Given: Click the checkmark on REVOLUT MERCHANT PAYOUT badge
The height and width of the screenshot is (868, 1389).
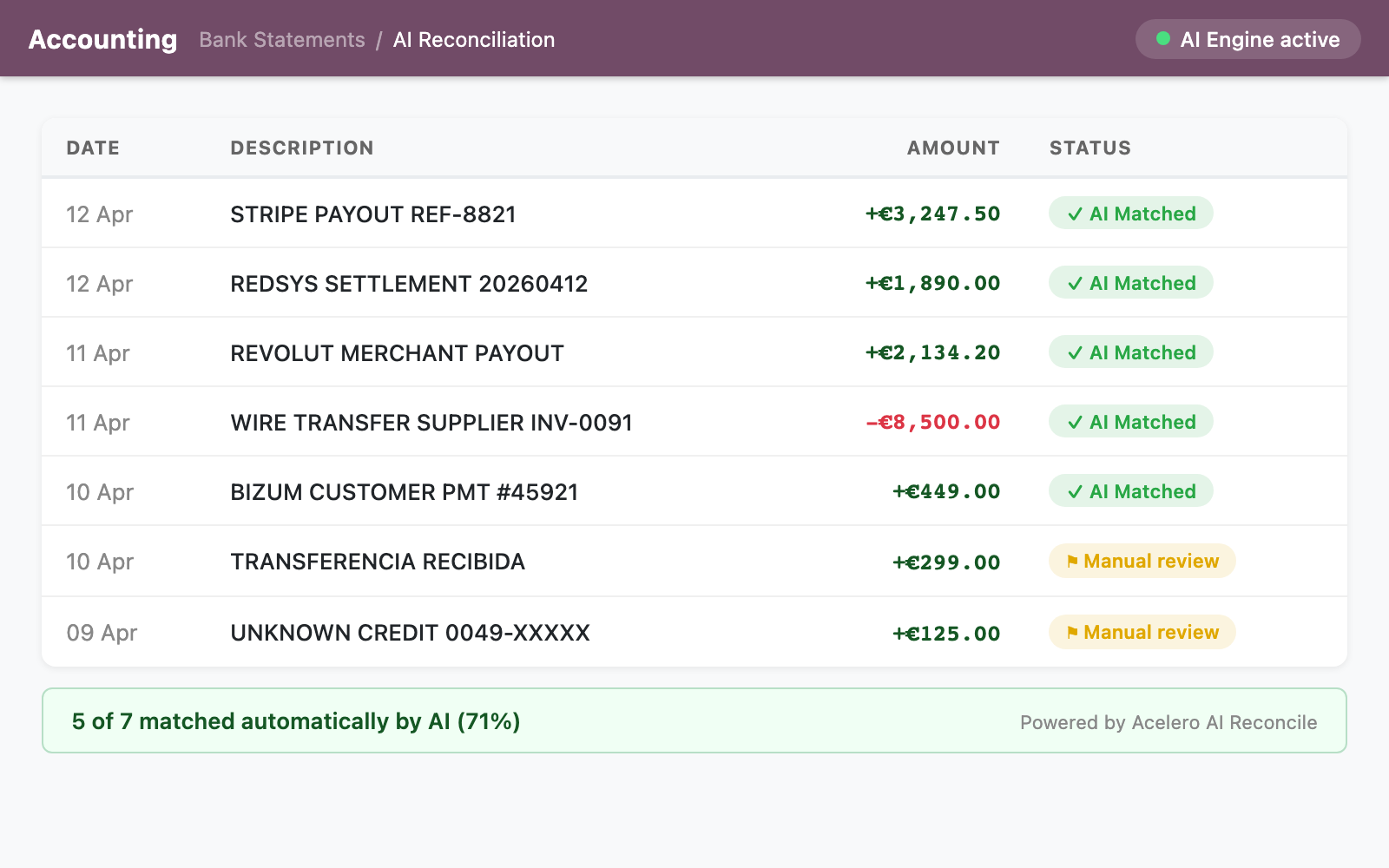Looking at the screenshot, I should pyautogui.click(x=1074, y=352).
